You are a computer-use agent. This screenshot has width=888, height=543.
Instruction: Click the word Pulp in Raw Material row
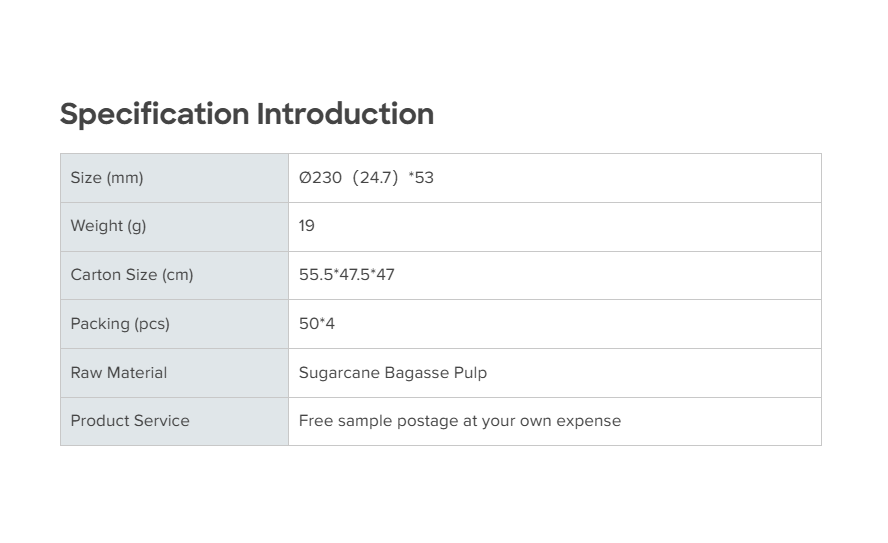pos(470,373)
